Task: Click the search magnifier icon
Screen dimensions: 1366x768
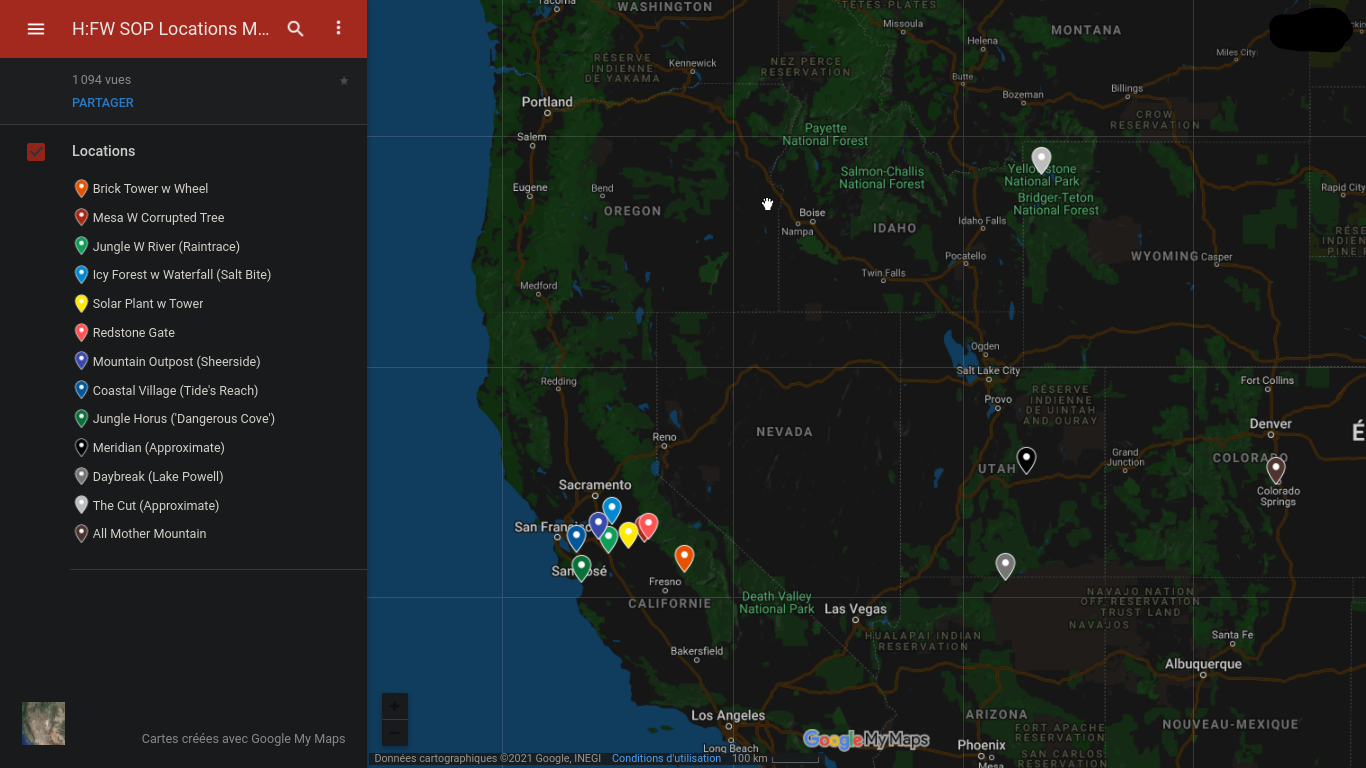Action: pyautogui.click(x=295, y=29)
